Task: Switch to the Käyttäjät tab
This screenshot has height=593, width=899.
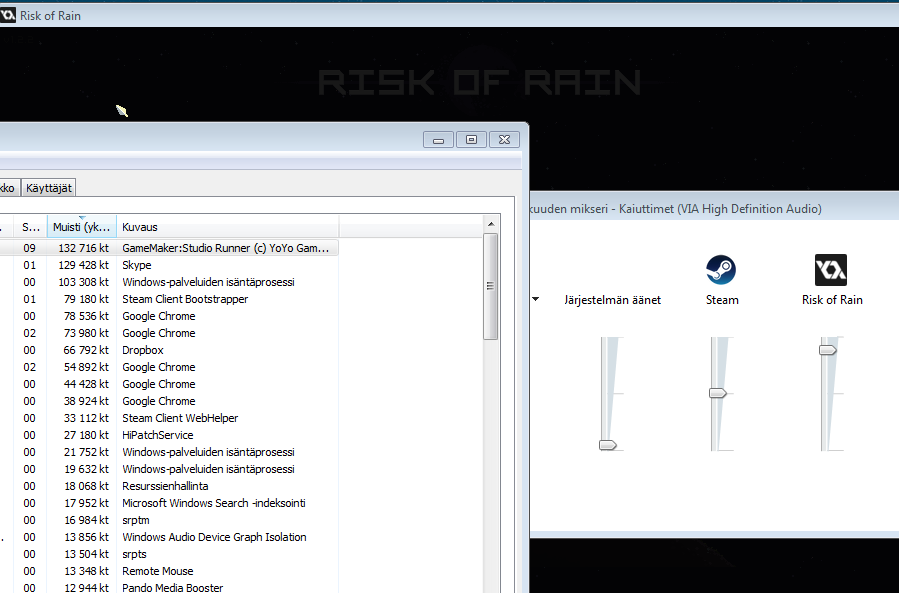Action: (49, 188)
